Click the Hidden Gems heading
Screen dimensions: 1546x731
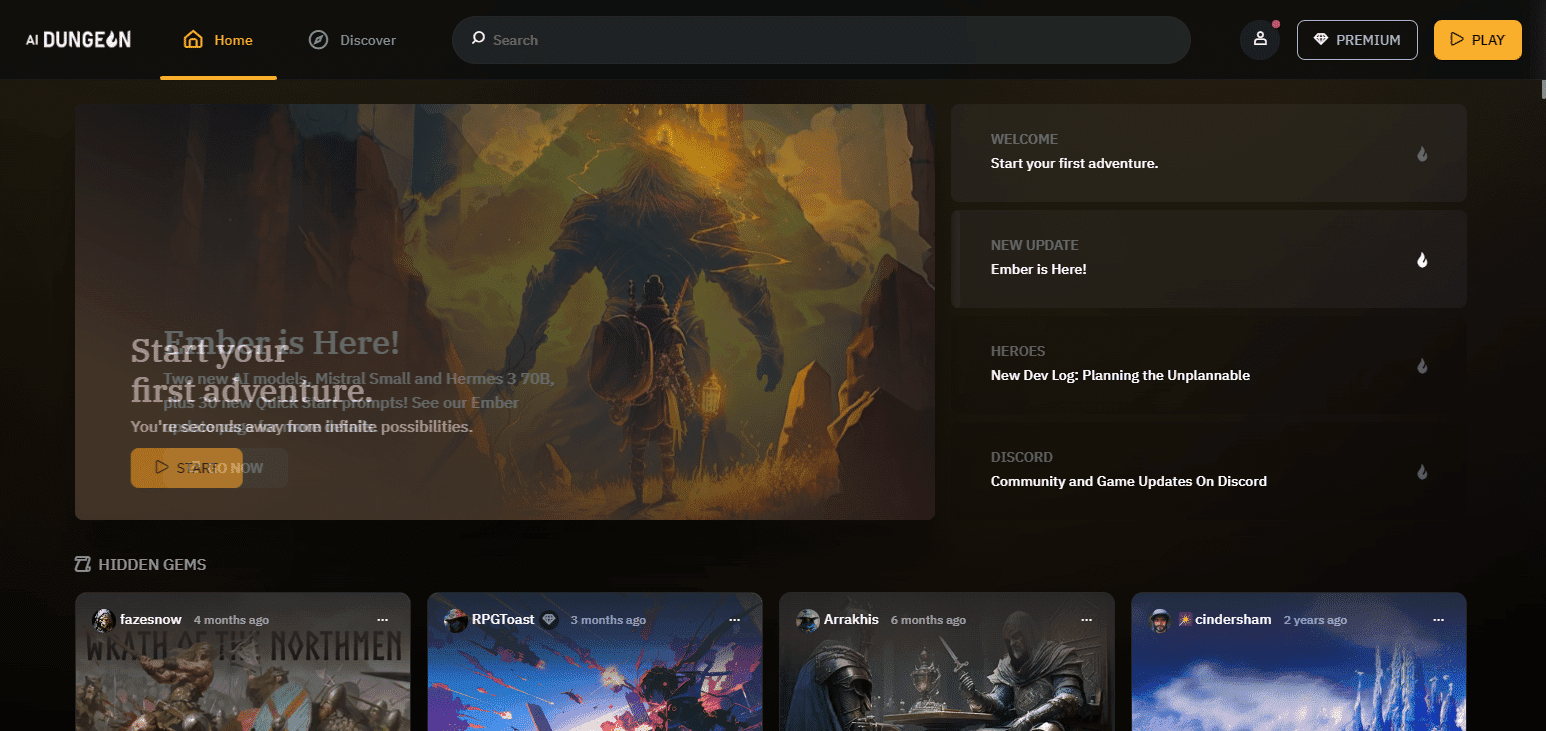(x=152, y=564)
